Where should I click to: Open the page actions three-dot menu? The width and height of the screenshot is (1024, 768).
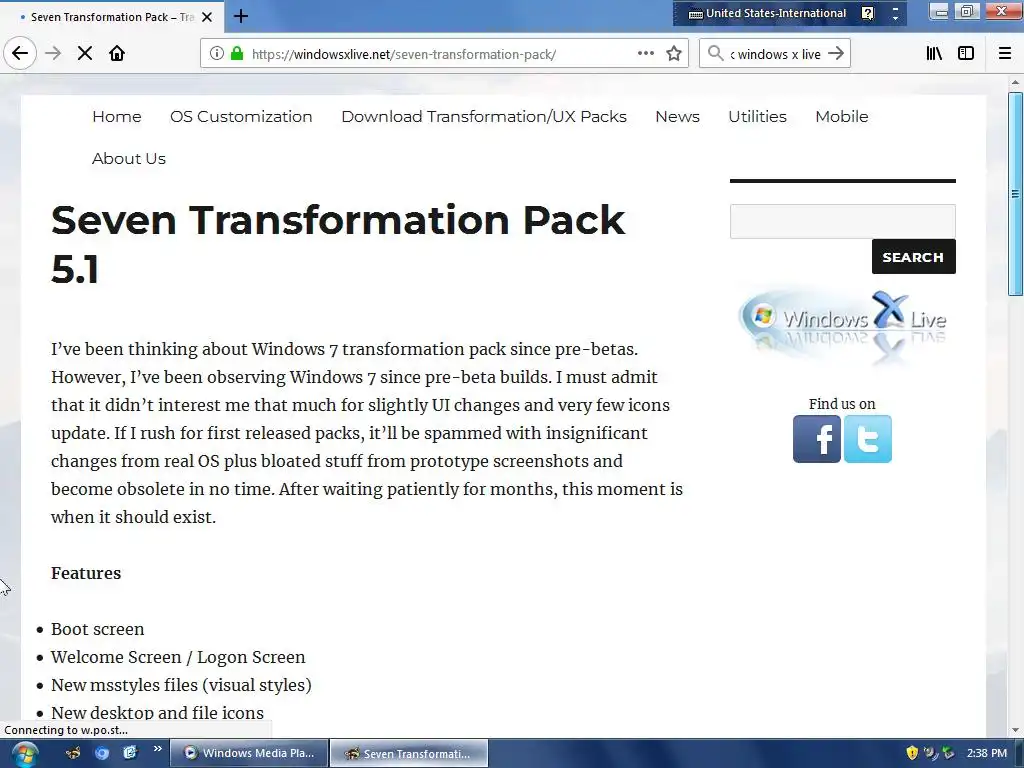pos(645,54)
